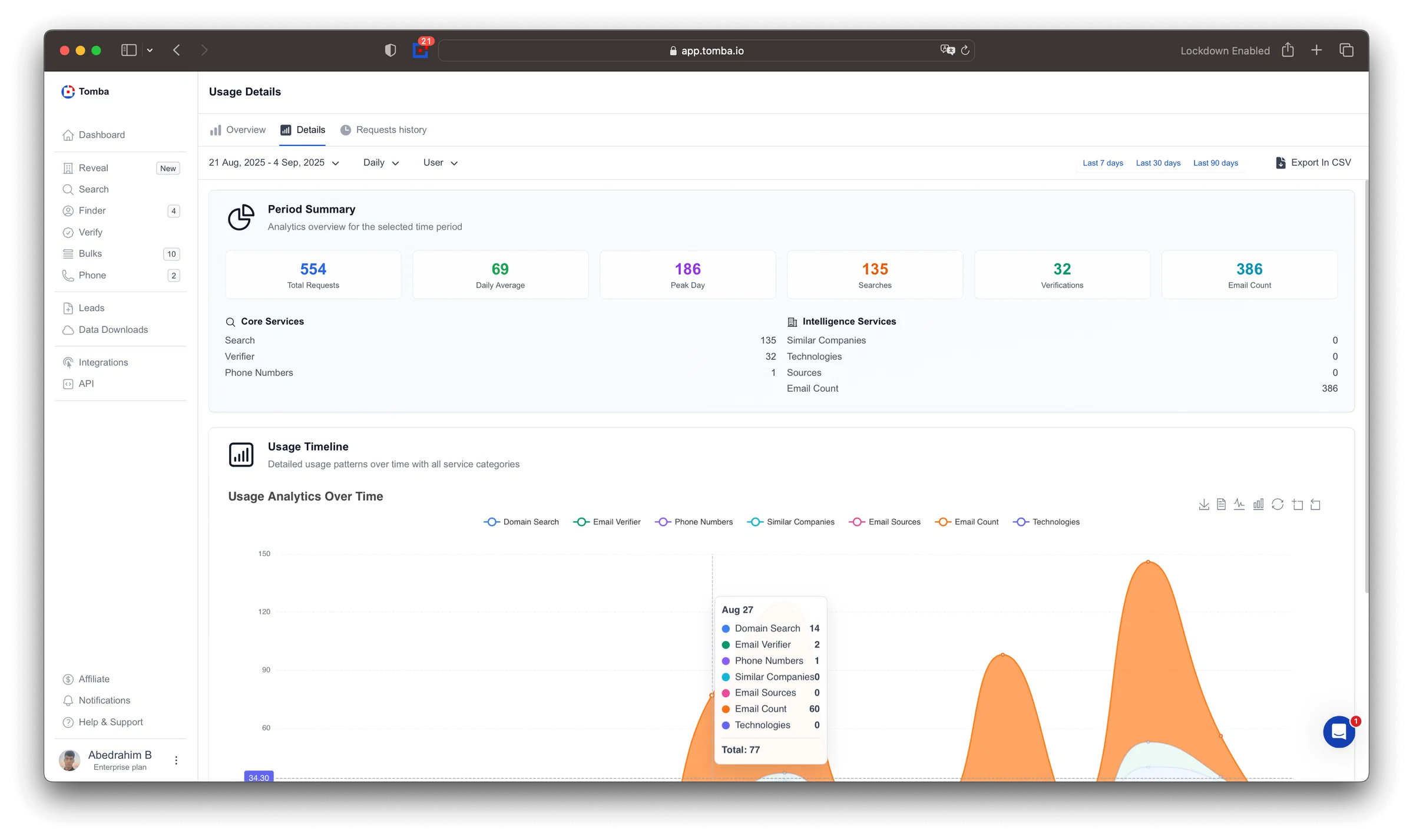Open the Bulks section in the sidebar
This screenshot has height=840, width=1413.
point(121,253)
